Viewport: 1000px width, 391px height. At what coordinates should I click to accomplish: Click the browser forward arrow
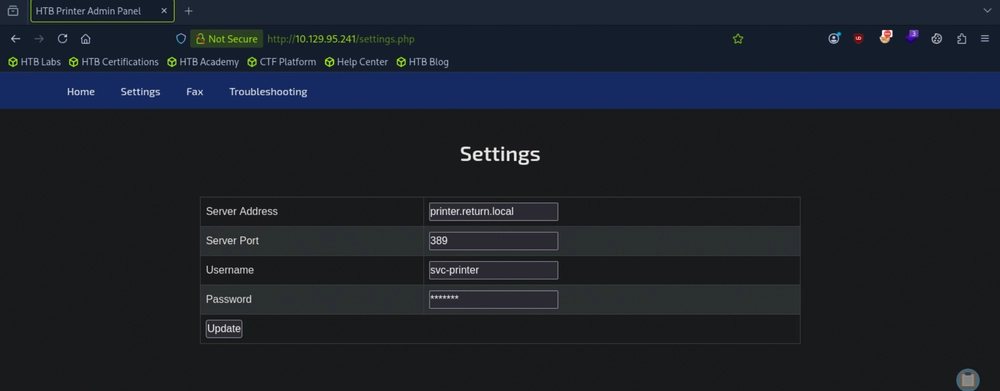click(39, 39)
